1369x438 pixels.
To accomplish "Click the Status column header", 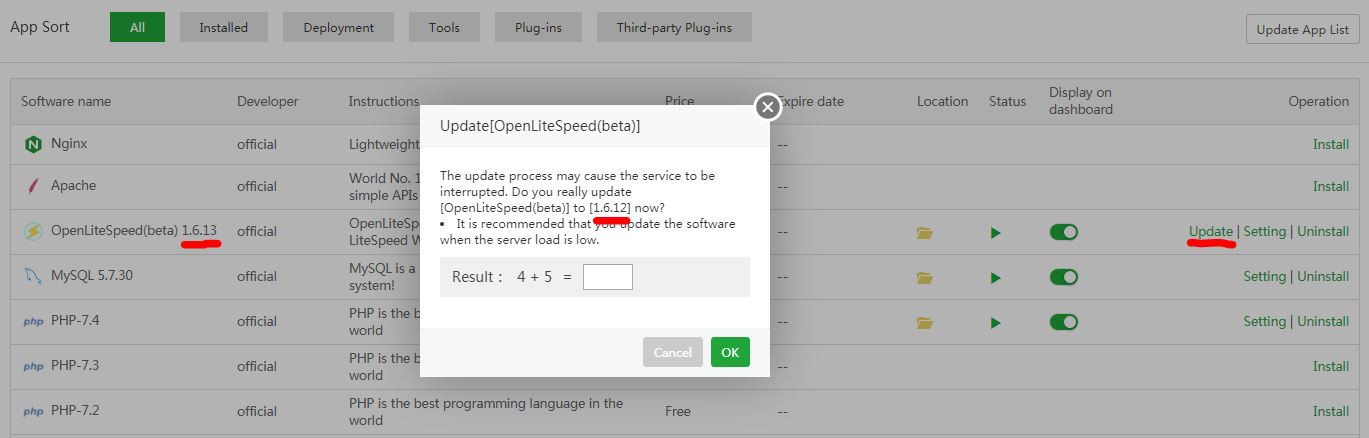I will [x=1008, y=101].
